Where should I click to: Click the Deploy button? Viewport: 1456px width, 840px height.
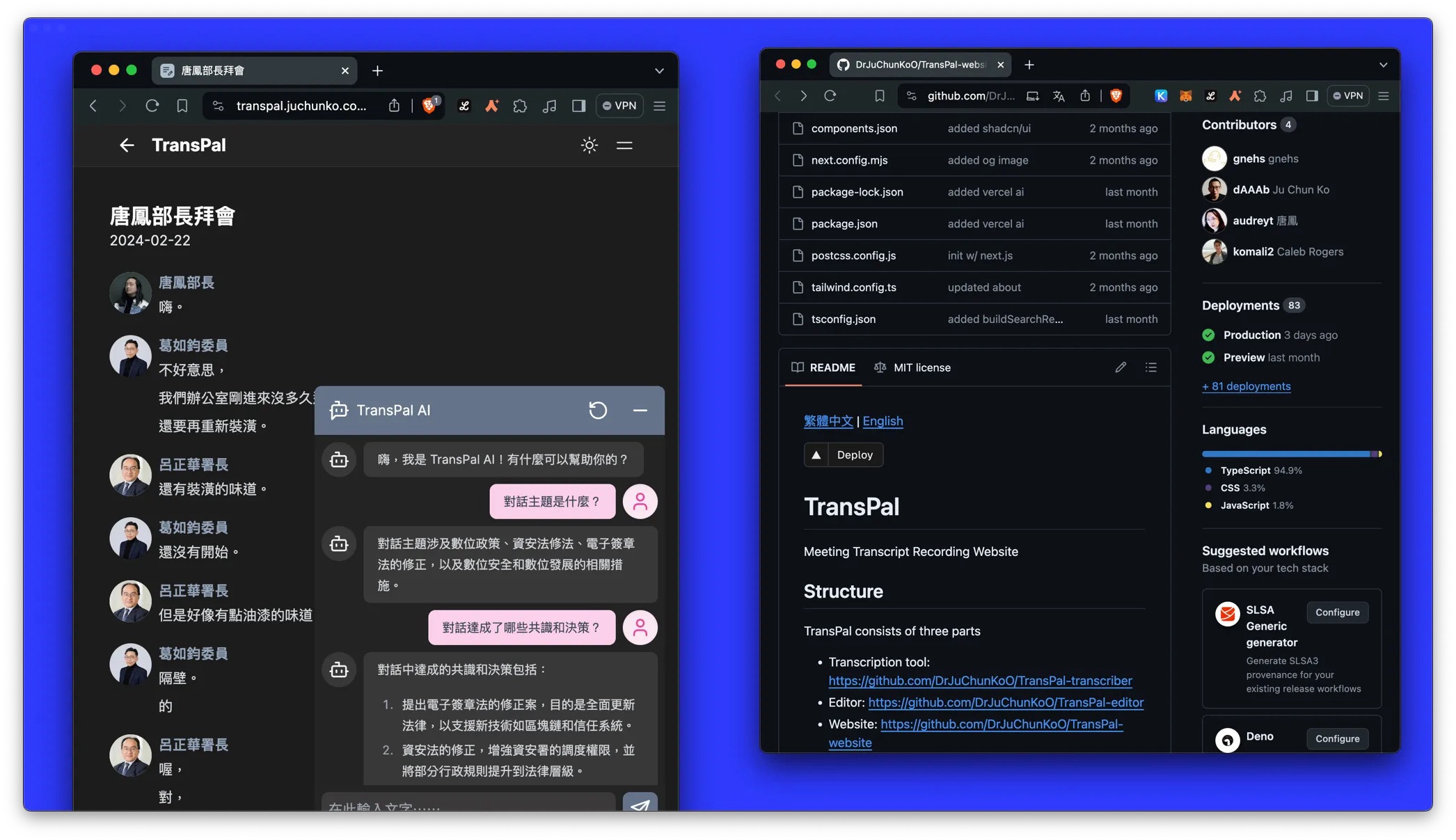click(844, 454)
